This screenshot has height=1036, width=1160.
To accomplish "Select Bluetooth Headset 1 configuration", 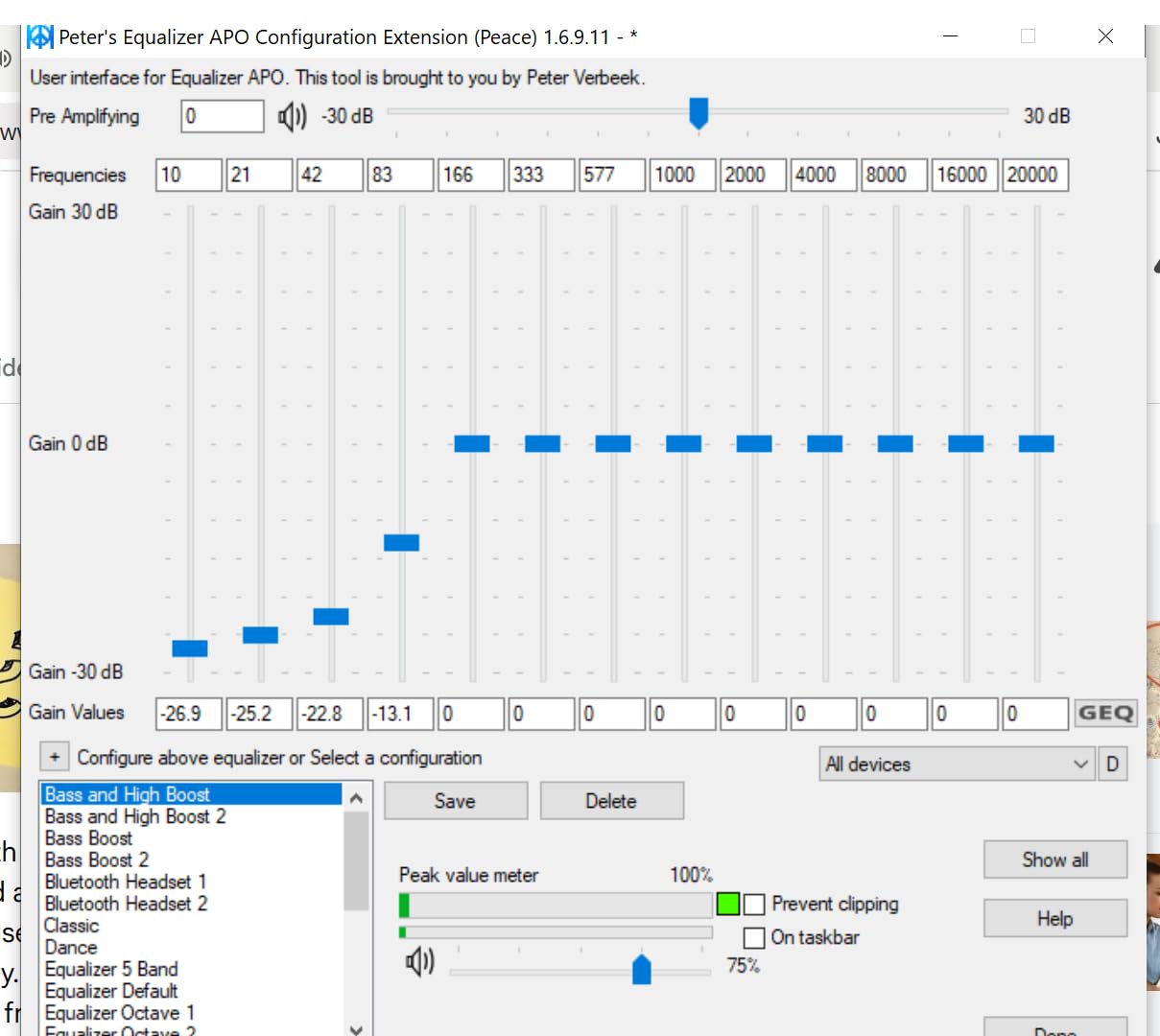I will click(x=192, y=882).
